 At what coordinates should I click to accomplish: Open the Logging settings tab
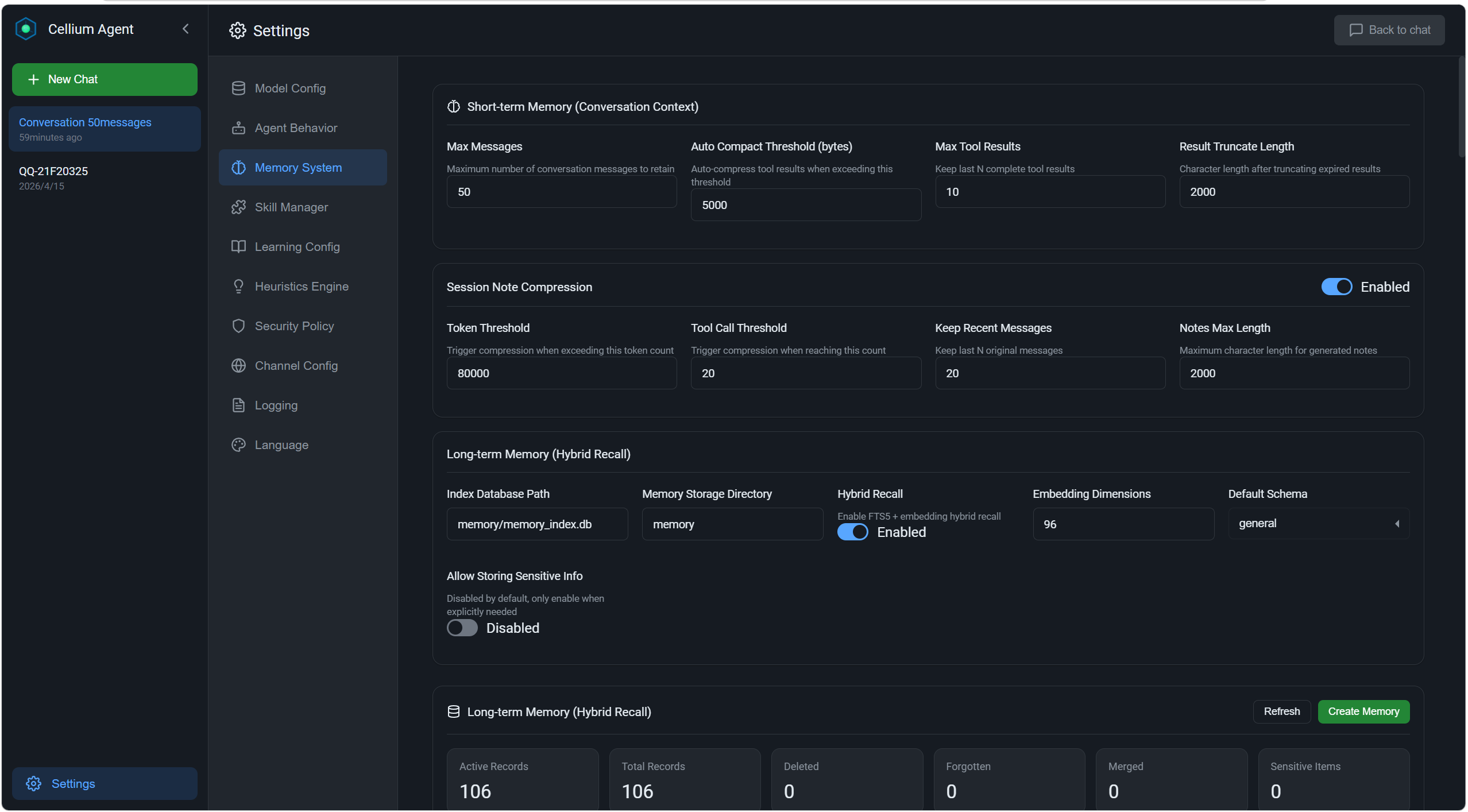point(276,405)
